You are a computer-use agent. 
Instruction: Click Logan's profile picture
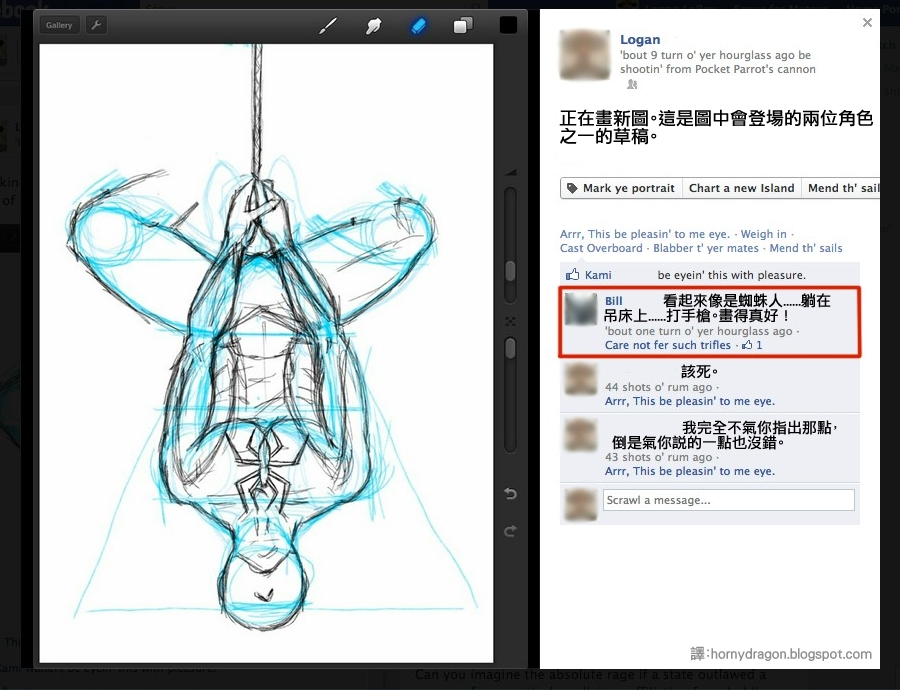click(585, 55)
